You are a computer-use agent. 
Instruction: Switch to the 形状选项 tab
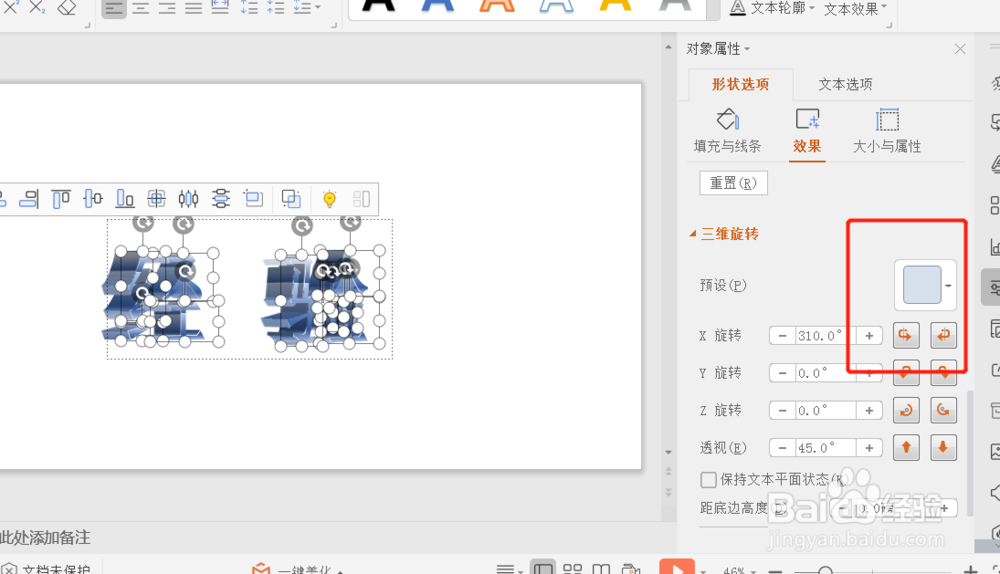pos(740,84)
